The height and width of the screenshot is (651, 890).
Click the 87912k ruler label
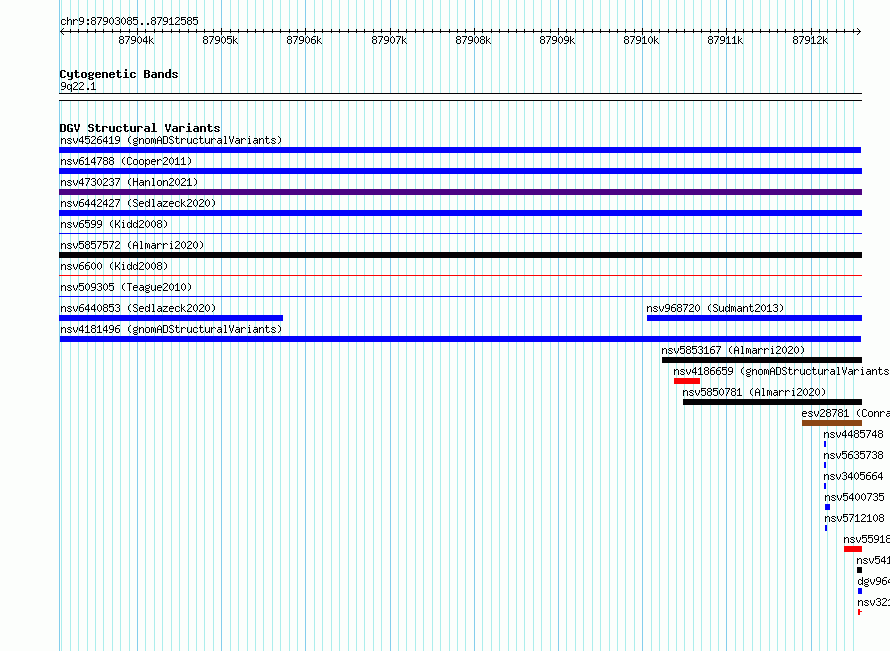[810, 40]
